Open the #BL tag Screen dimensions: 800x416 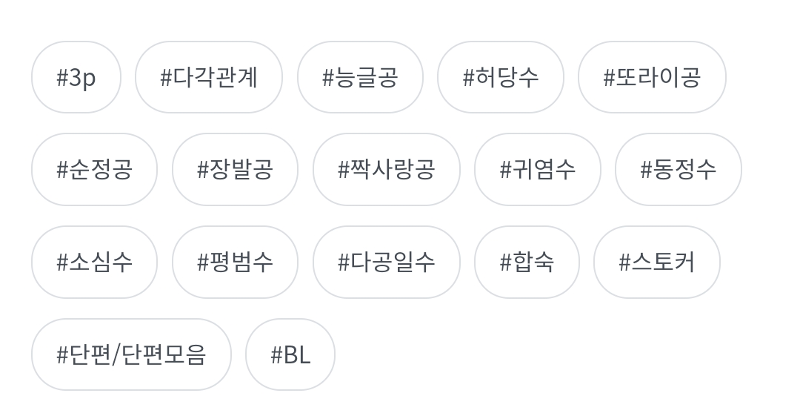(x=290, y=354)
